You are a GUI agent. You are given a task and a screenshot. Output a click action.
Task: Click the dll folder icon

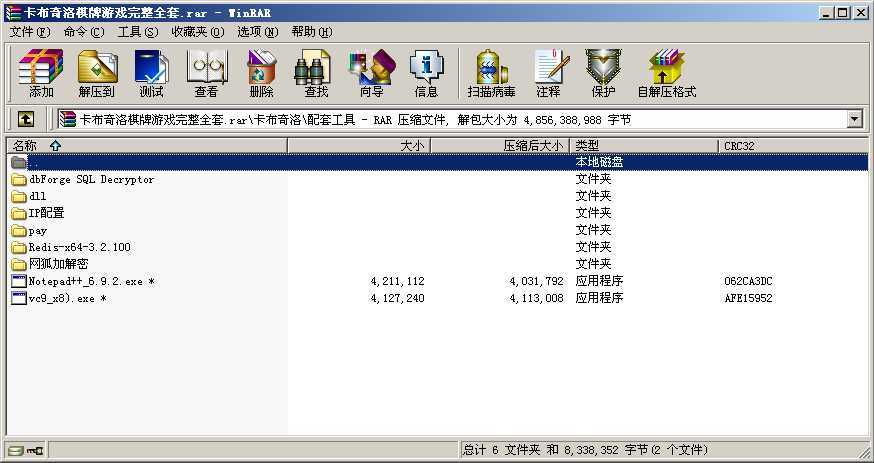19,196
